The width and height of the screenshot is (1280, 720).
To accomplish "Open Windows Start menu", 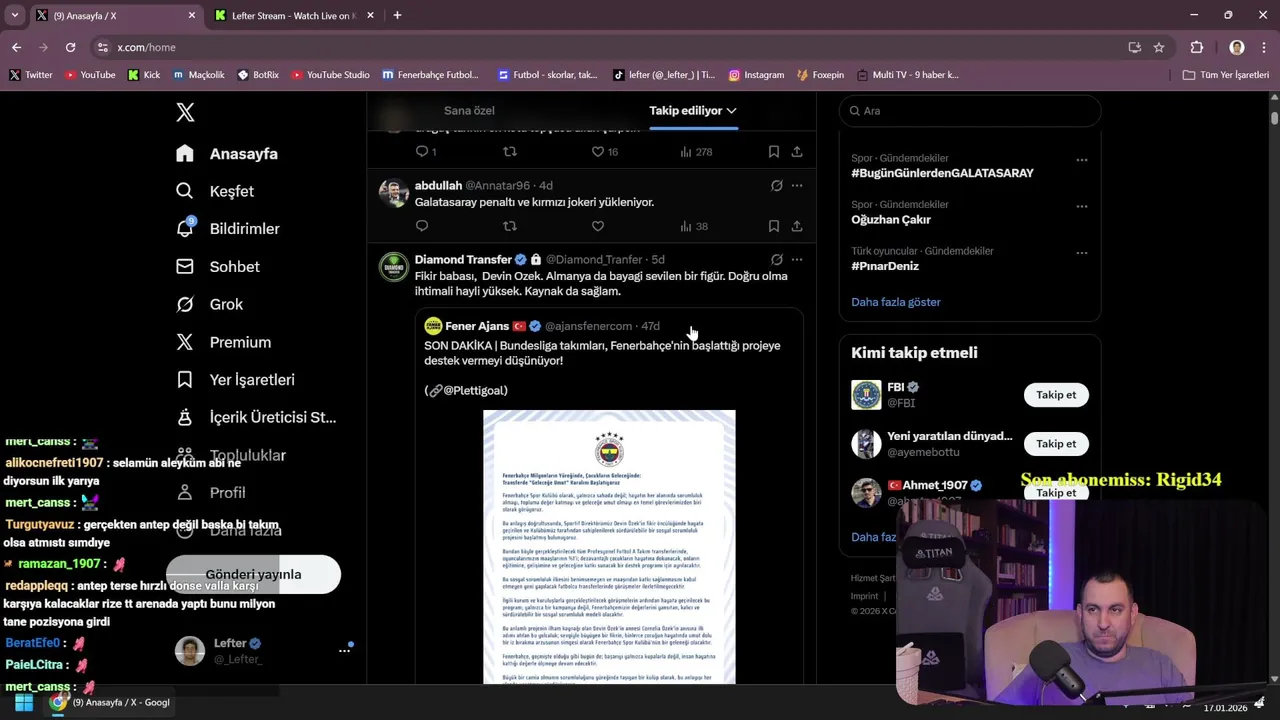I will point(23,703).
